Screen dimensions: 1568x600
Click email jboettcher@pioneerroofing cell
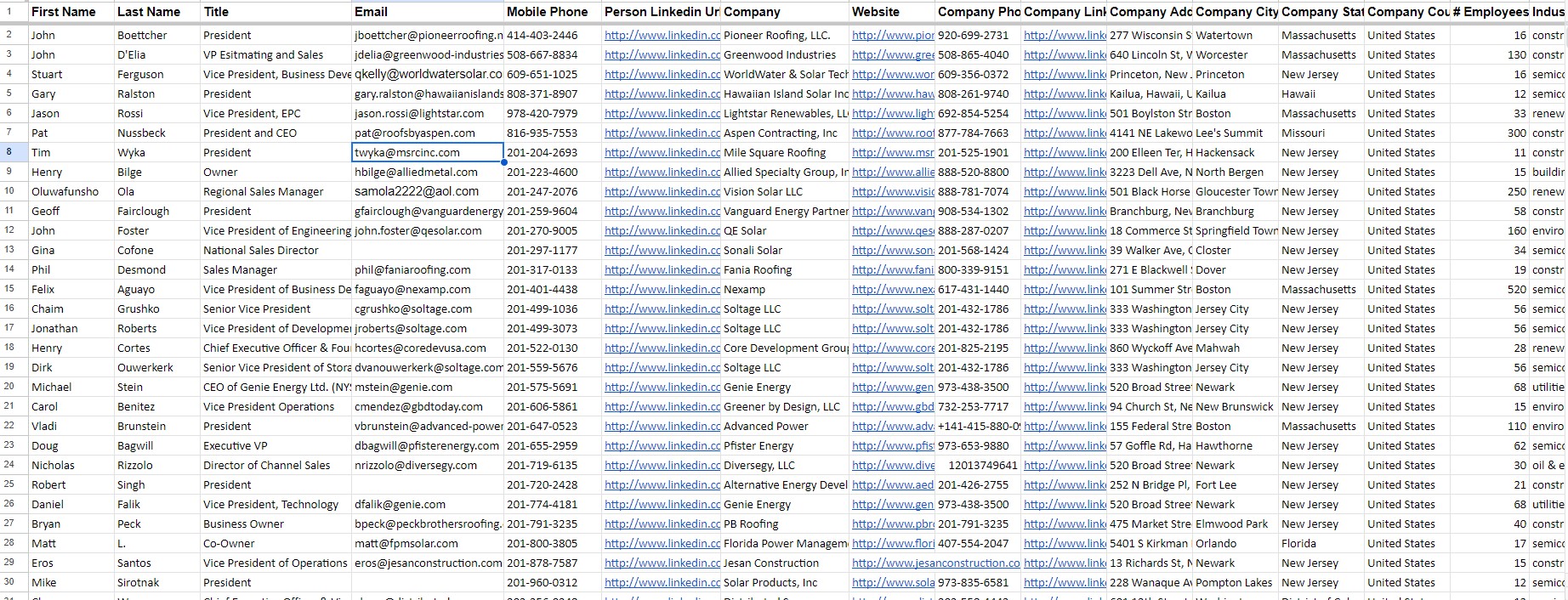click(428, 36)
